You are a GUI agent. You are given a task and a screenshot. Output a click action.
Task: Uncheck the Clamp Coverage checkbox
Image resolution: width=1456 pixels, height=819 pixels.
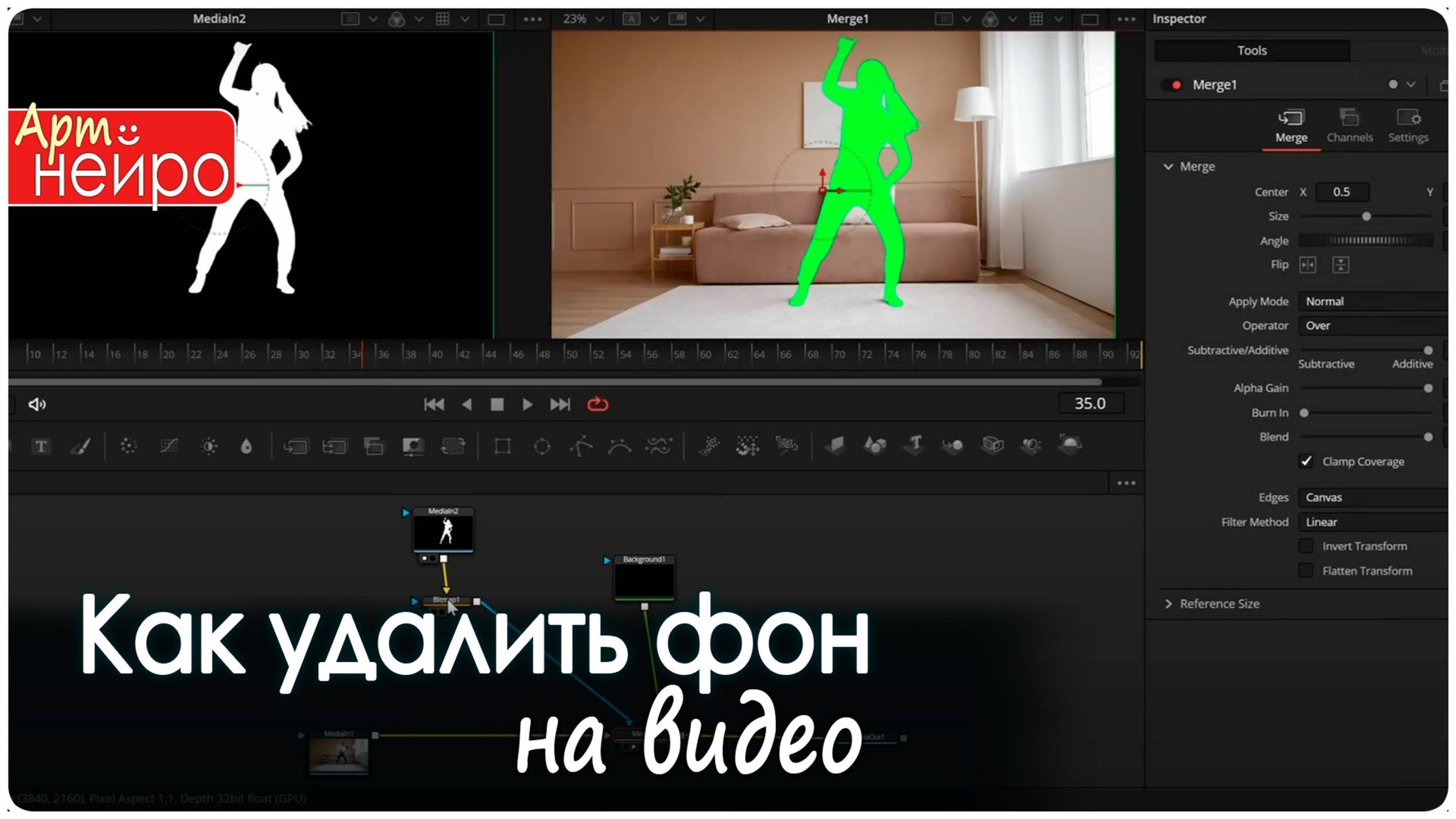click(1307, 461)
